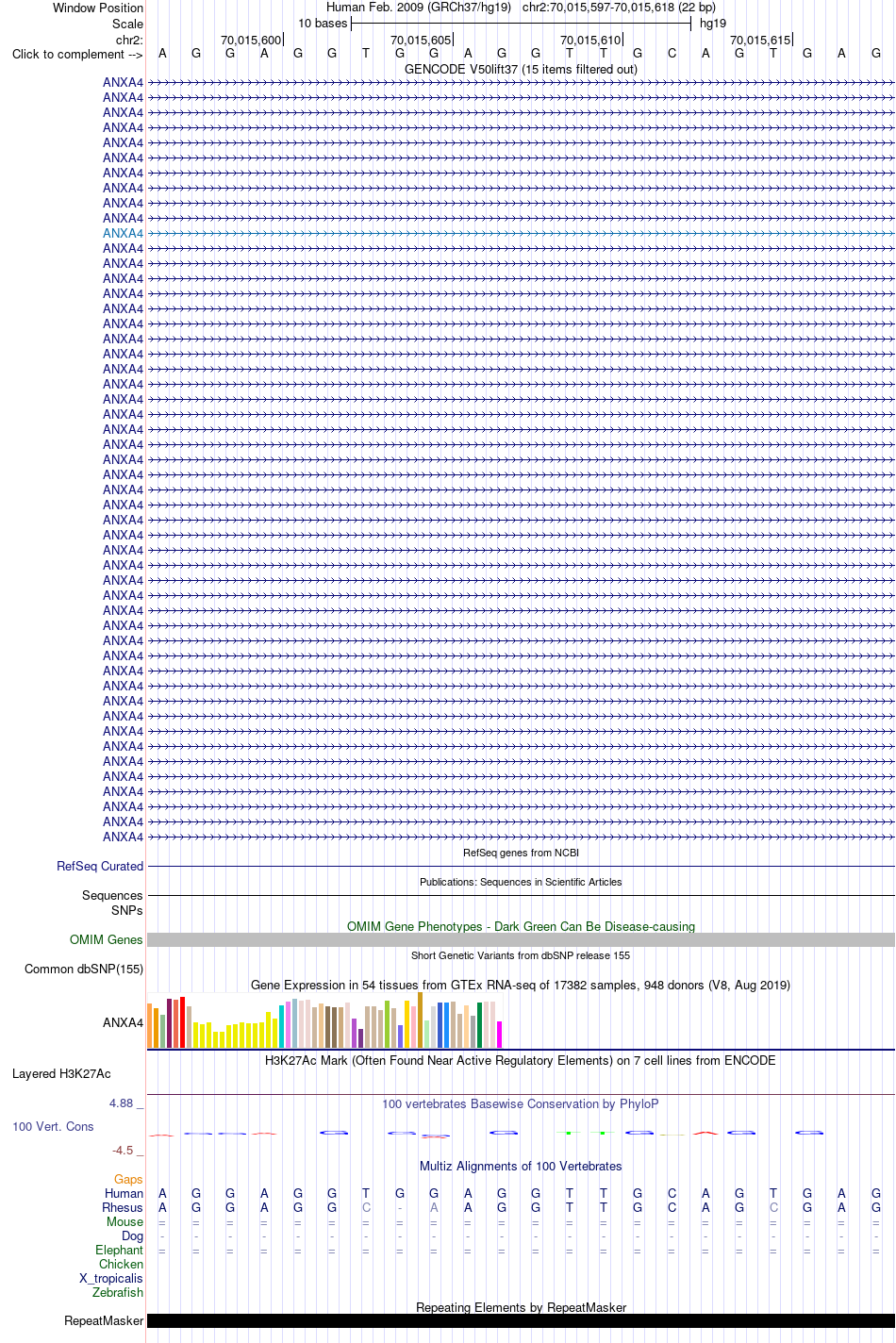Open the 'RefSeq Curated' track label
The height and width of the screenshot is (1343, 896).
tap(100, 866)
